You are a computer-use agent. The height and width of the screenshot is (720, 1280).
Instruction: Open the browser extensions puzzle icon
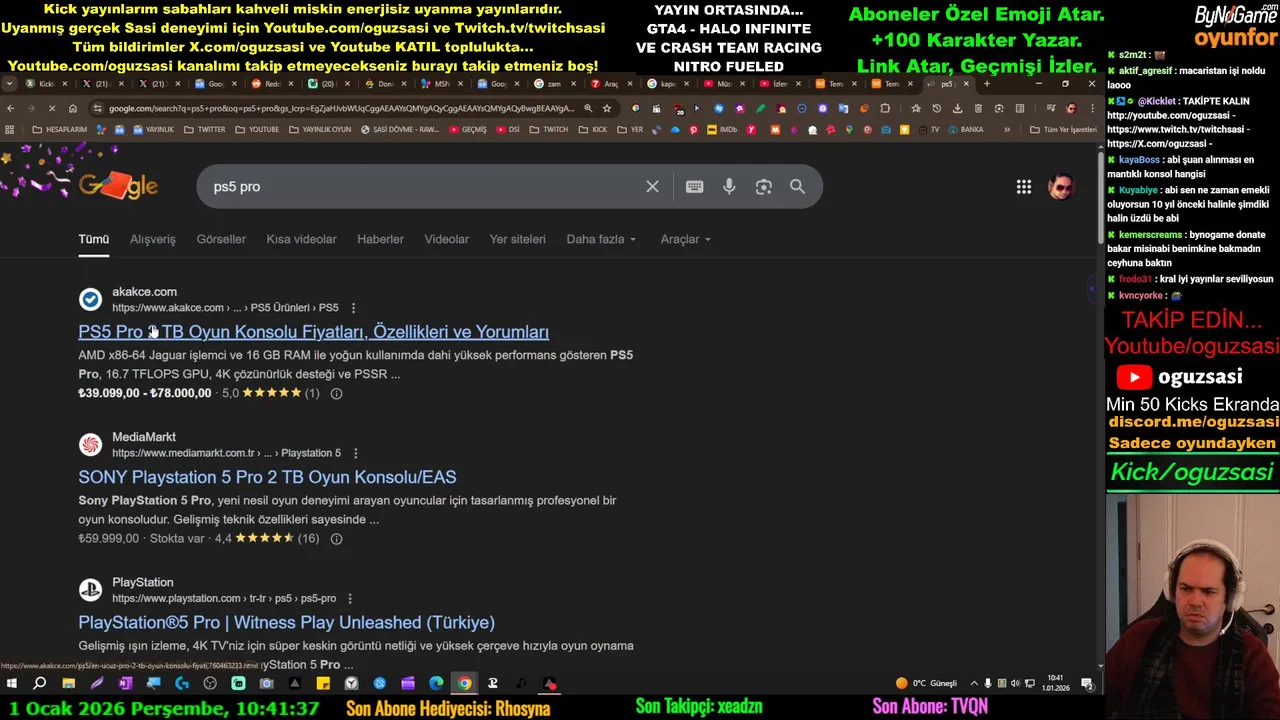885,108
